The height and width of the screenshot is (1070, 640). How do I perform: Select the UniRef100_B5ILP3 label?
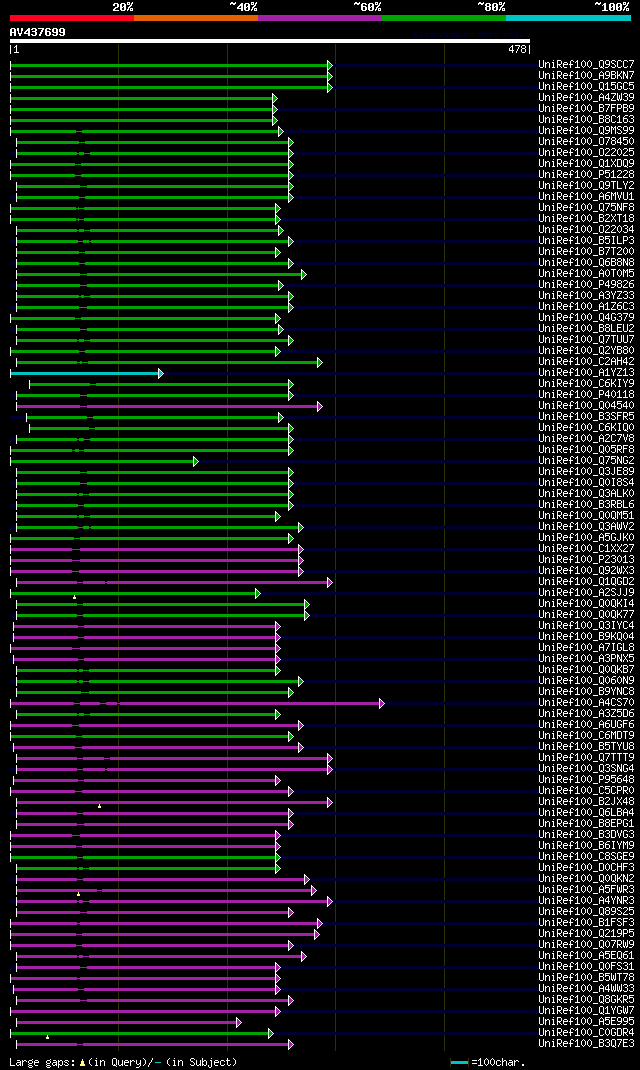pos(586,241)
